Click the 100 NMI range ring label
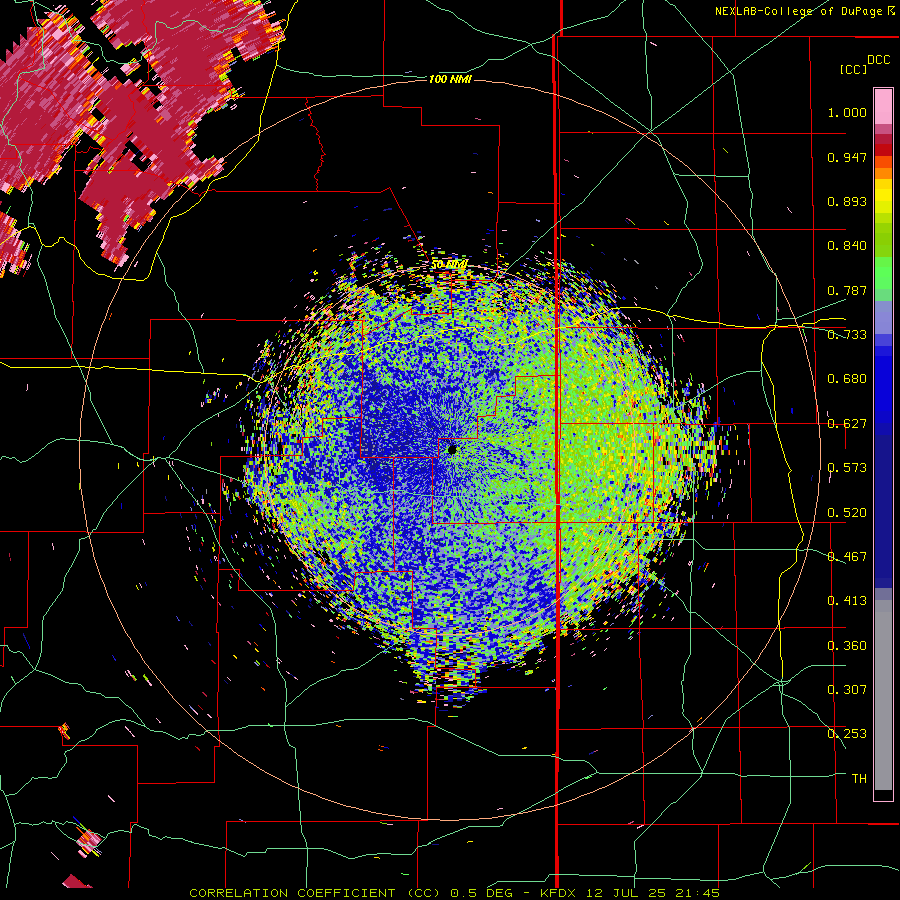Viewport: 900px width, 900px height. pos(450,79)
